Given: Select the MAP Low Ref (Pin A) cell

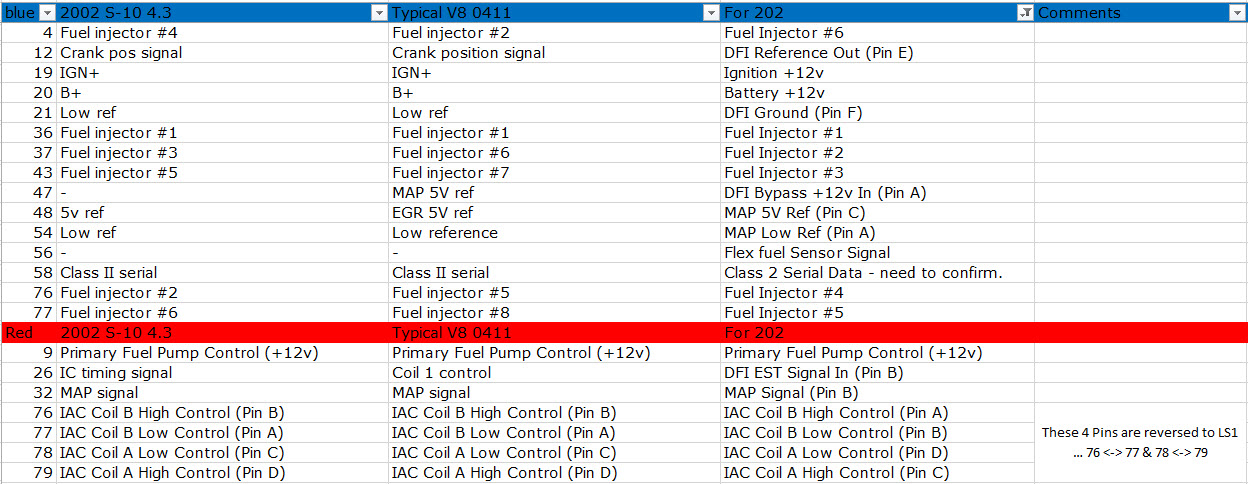Looking at the screenshot, I should [x=877, y=232].
